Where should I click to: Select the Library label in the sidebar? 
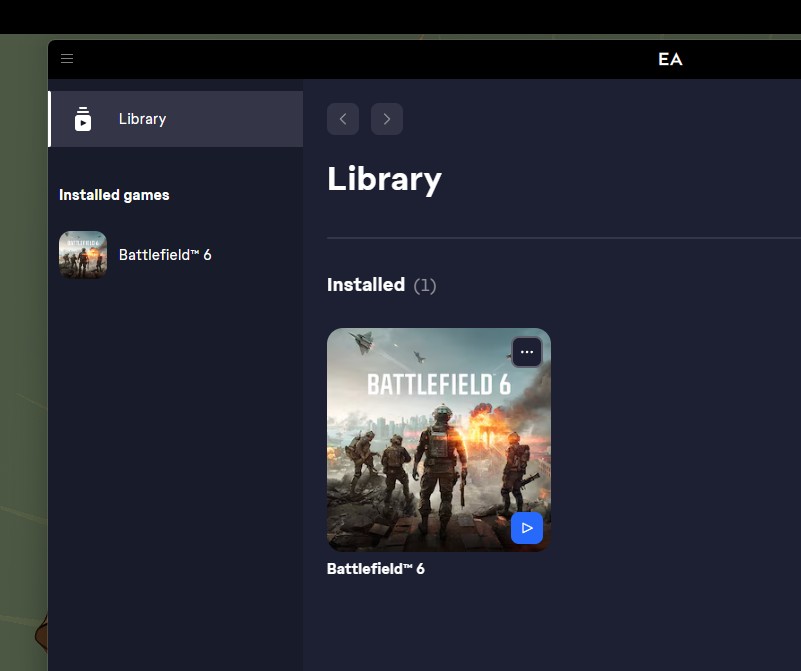click(143, 119)
